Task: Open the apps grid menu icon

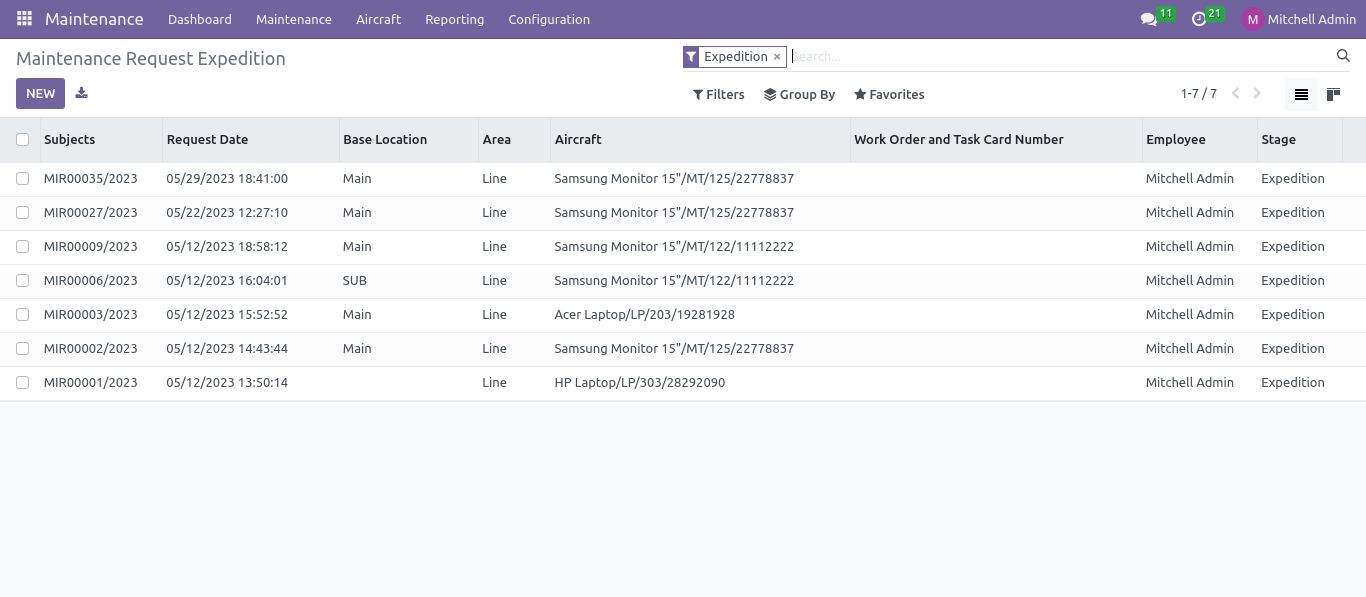Action: 24,19
